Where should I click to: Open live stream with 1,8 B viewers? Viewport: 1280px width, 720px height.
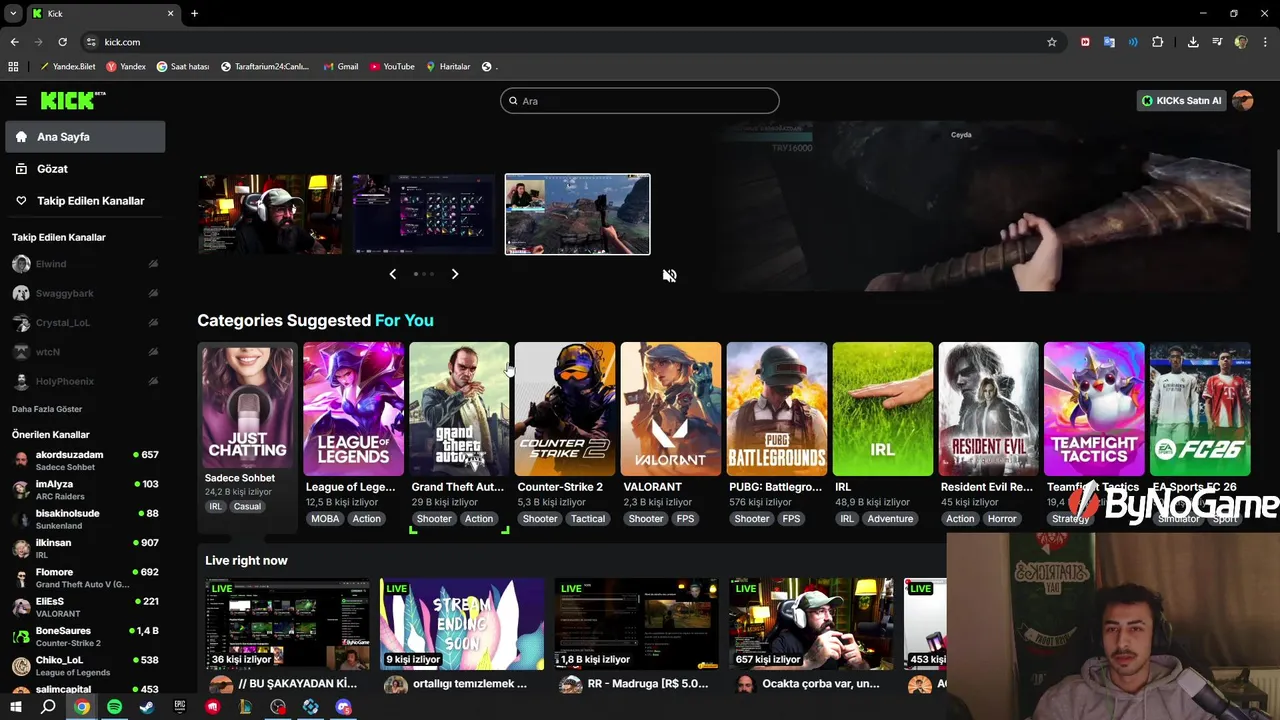point(636,624)
